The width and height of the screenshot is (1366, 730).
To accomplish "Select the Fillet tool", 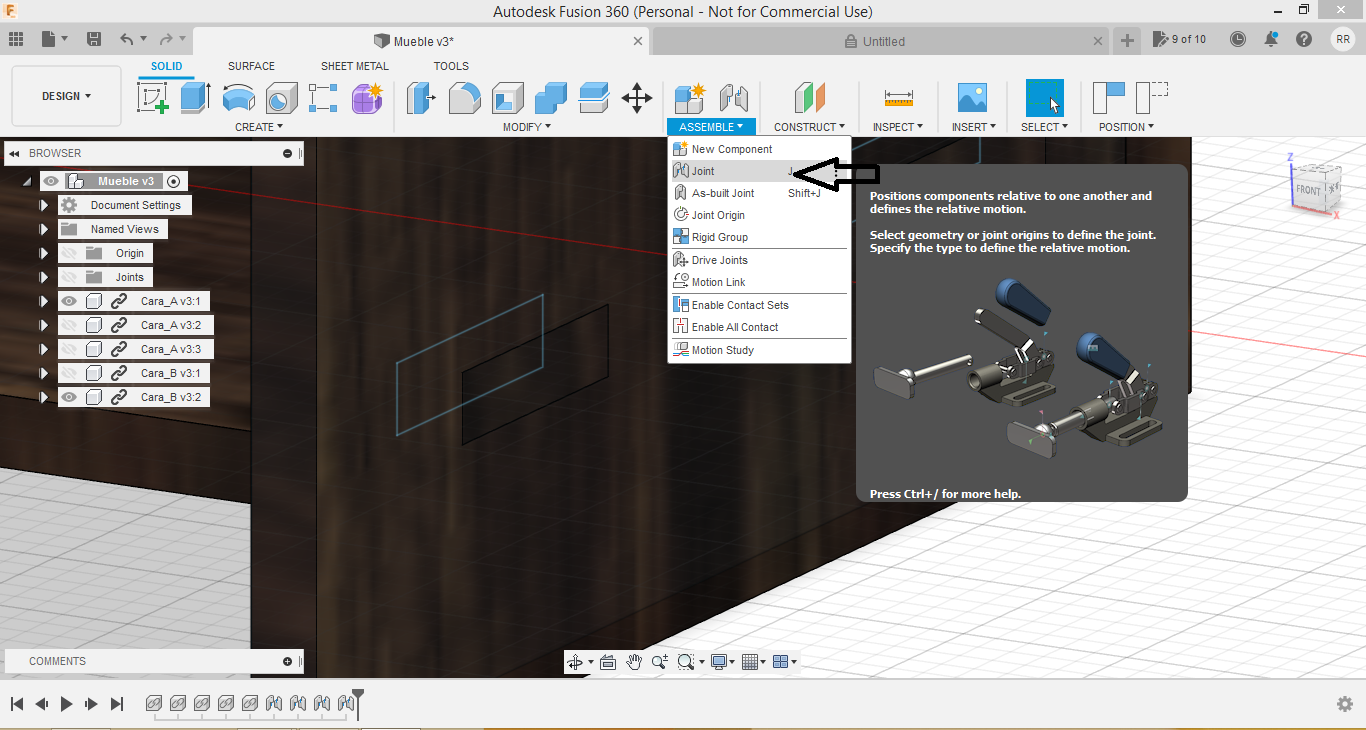I will click(x=465, y=97).
